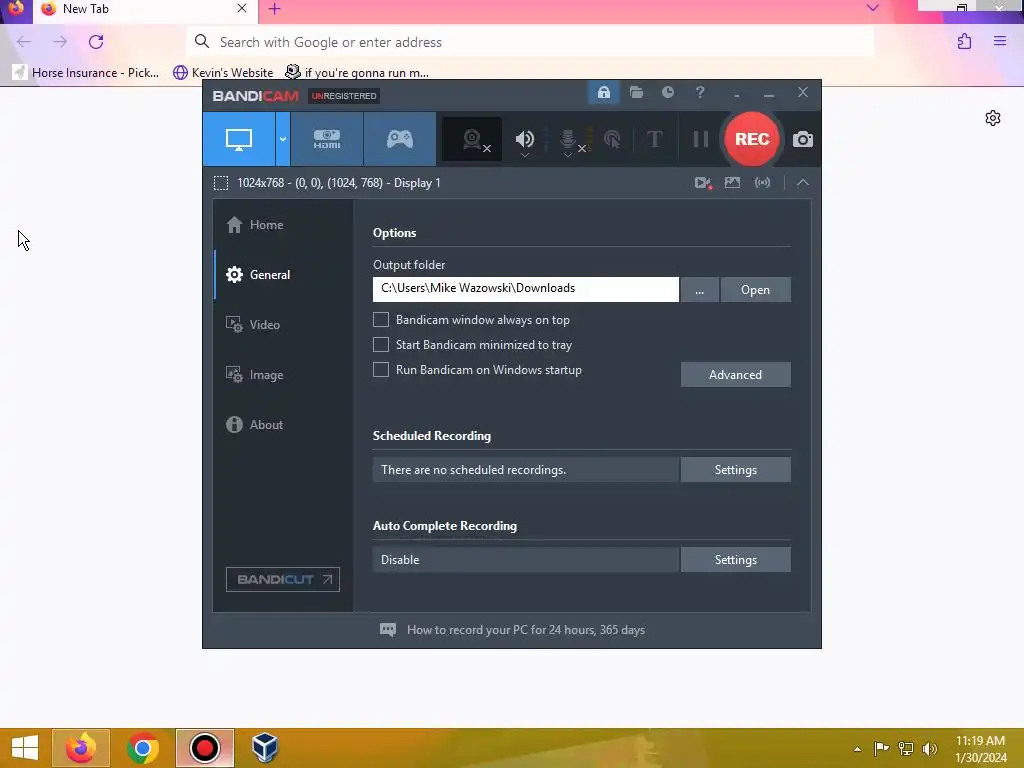This screenshot has width=1024, height=768.
Task: Show hidden system tray icons
Action: tap(857, 749)
